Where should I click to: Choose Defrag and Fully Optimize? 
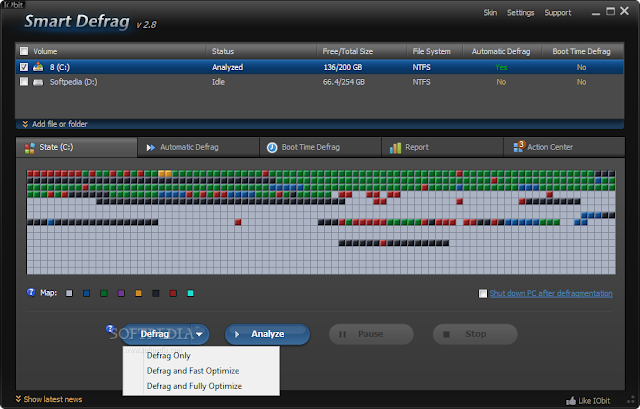point(194,386)
